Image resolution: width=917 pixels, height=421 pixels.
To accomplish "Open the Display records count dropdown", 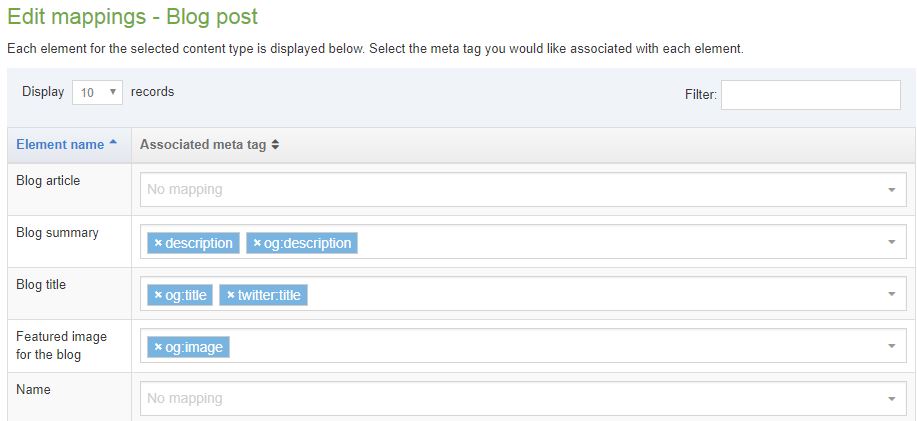I will point(97,92).
